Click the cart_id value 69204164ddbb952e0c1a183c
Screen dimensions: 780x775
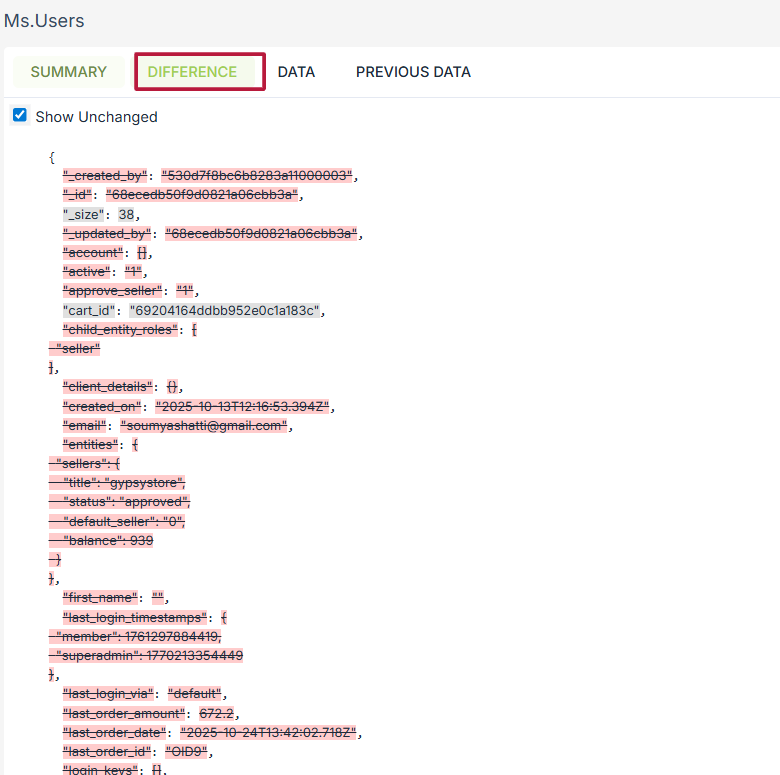(x=224, y=310)
